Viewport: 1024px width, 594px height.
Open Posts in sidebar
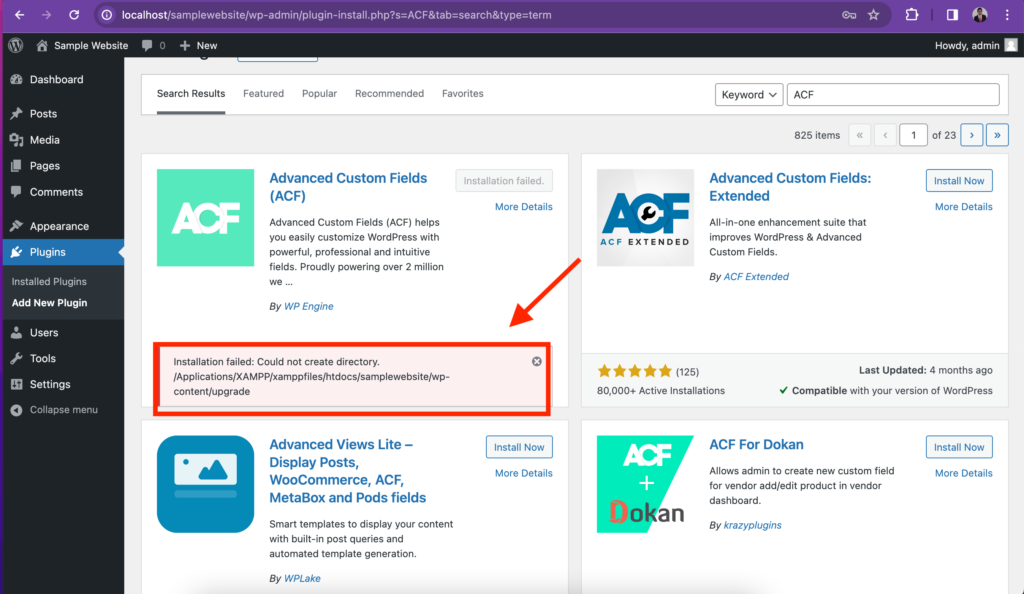click(x=43, y=113)
